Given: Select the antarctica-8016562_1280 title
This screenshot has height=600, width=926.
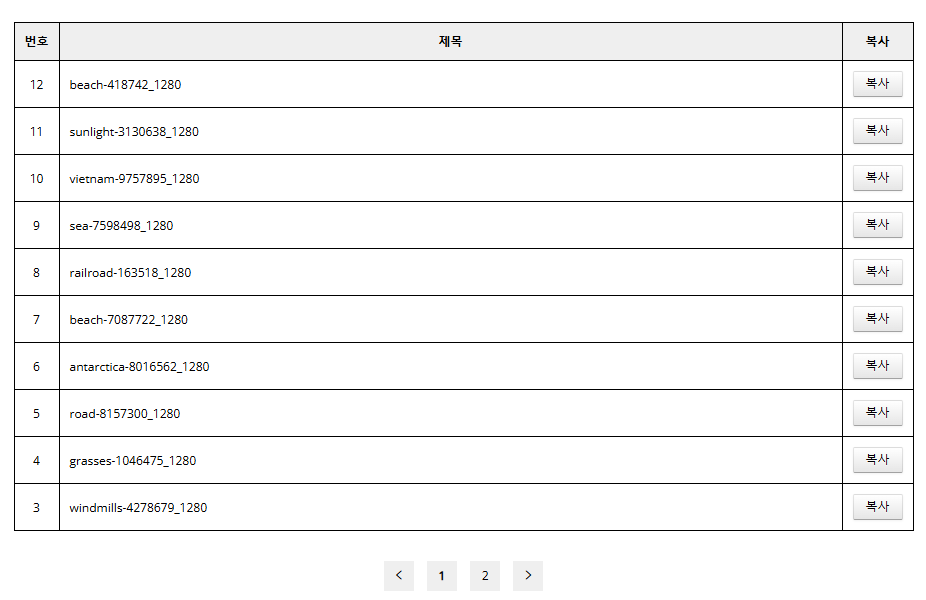Looking at the screenshot, I should (139, 367).
